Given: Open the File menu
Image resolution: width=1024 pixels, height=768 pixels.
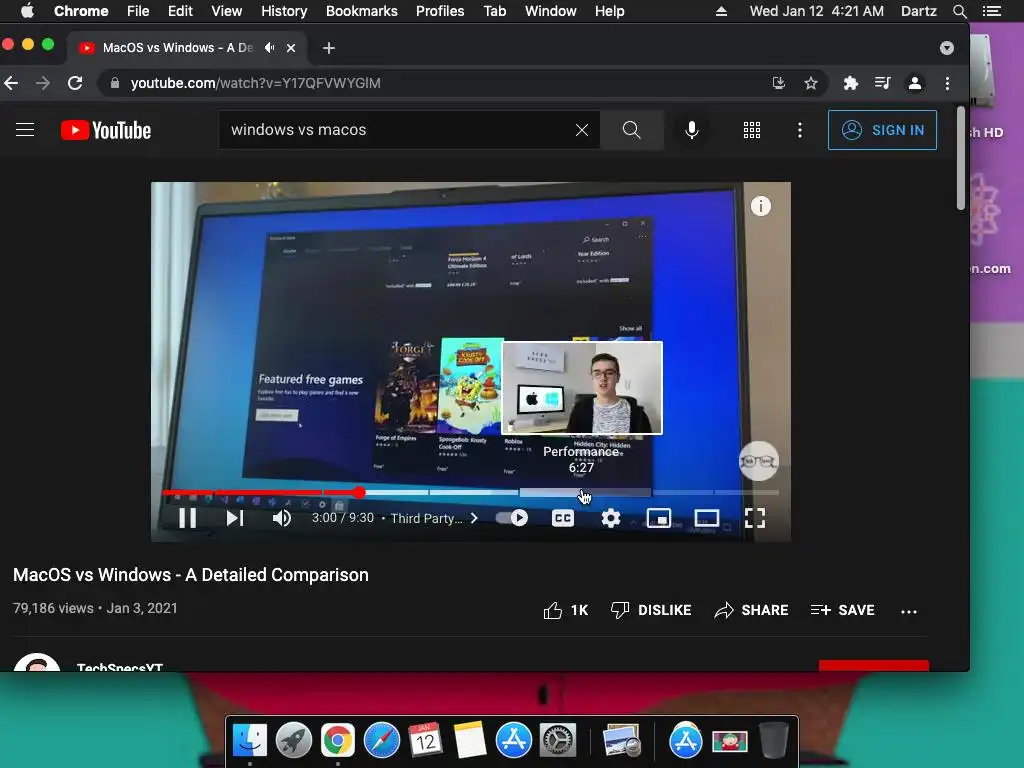Looking at the screenshot, I should point(138,11).
